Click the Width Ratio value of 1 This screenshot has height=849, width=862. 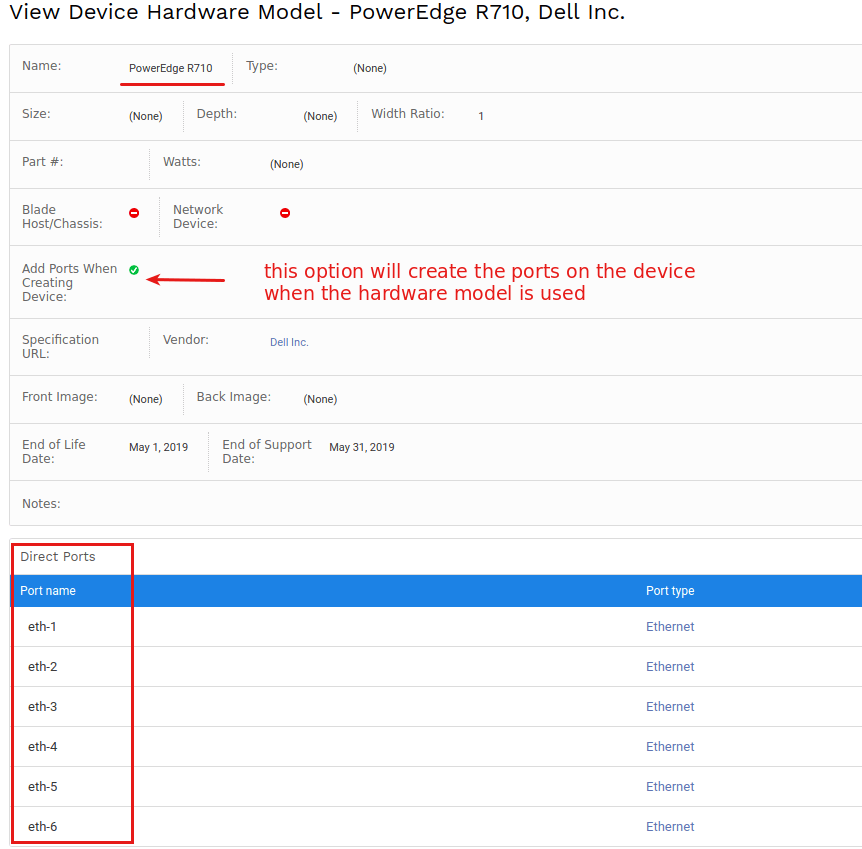481,116
